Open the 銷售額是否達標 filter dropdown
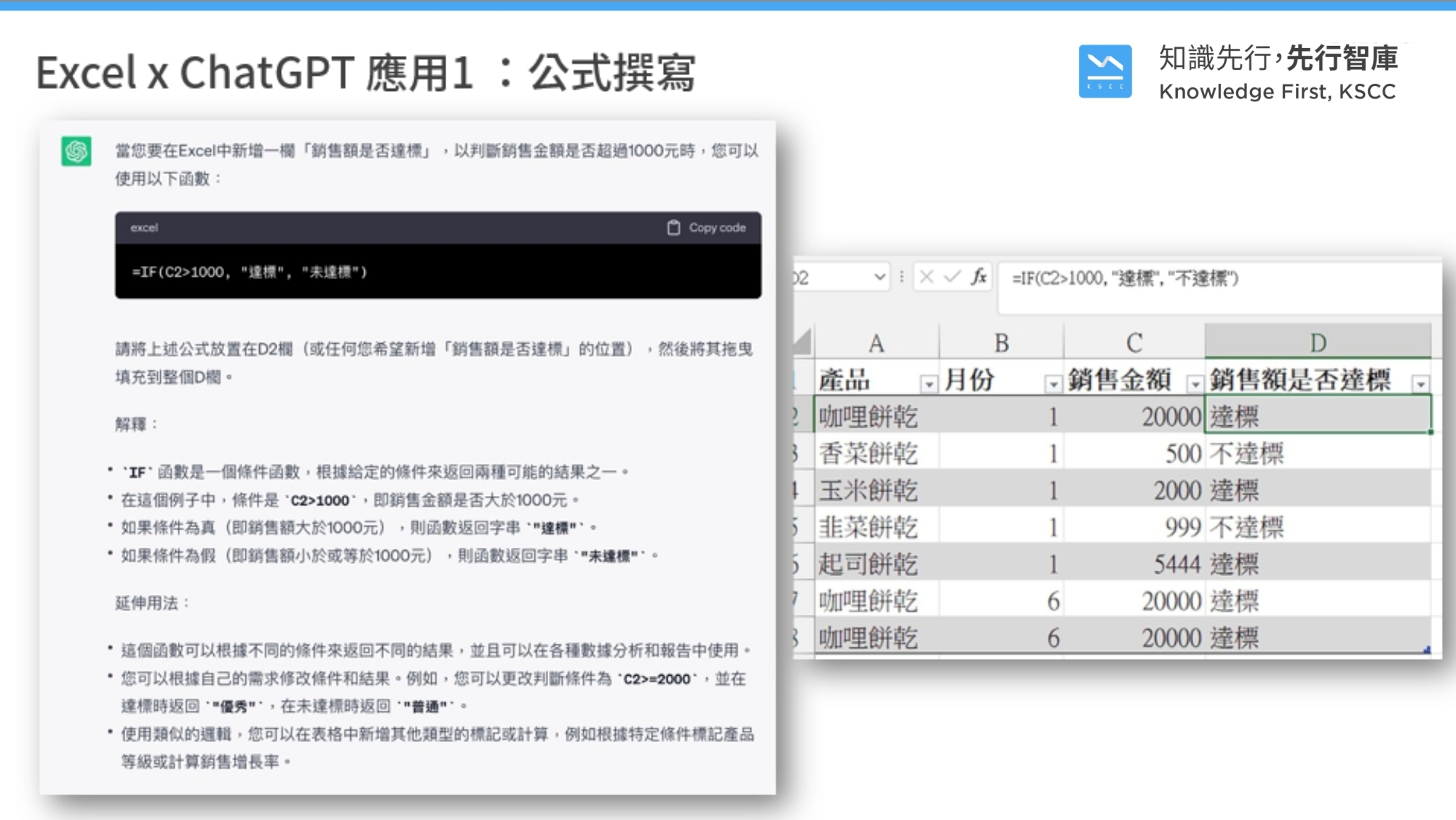 point(1420,384)
